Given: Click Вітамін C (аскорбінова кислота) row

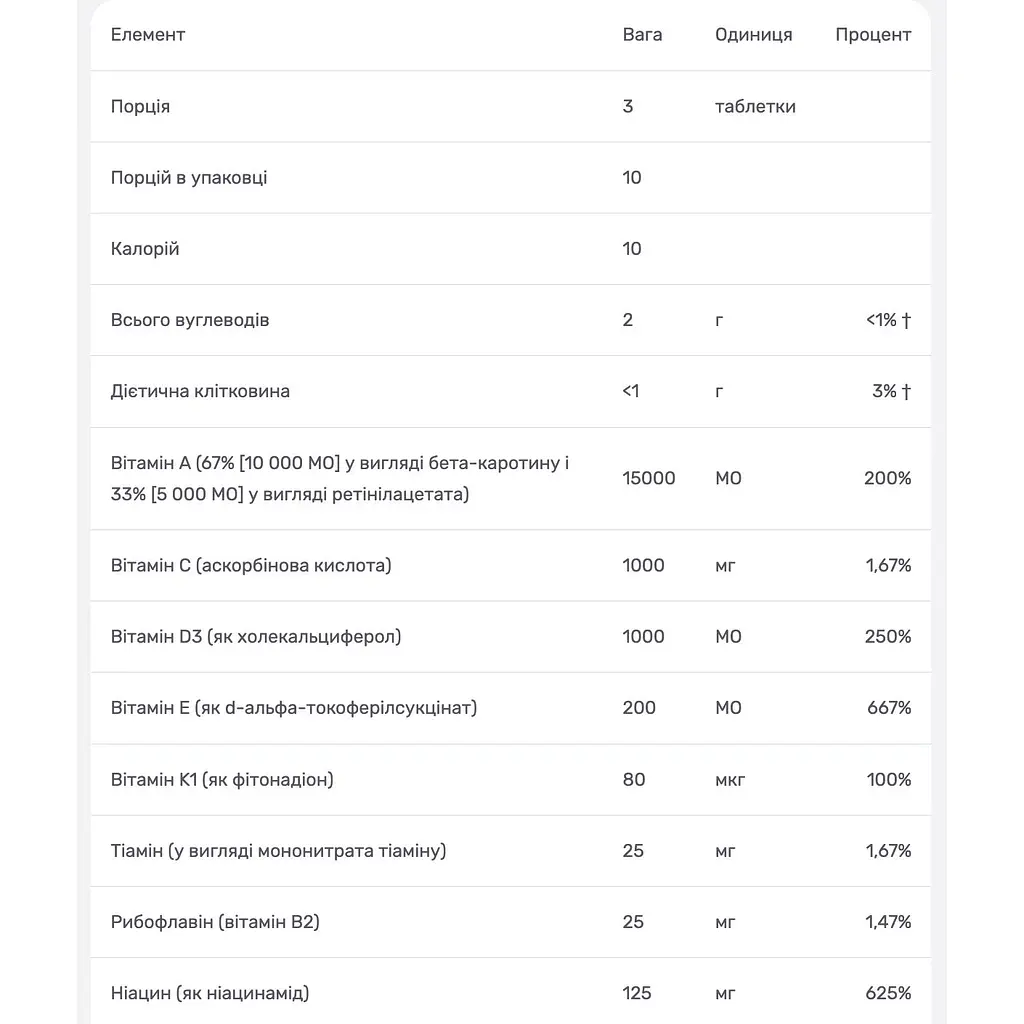Looking at the screenshot, I should point(511,566).
